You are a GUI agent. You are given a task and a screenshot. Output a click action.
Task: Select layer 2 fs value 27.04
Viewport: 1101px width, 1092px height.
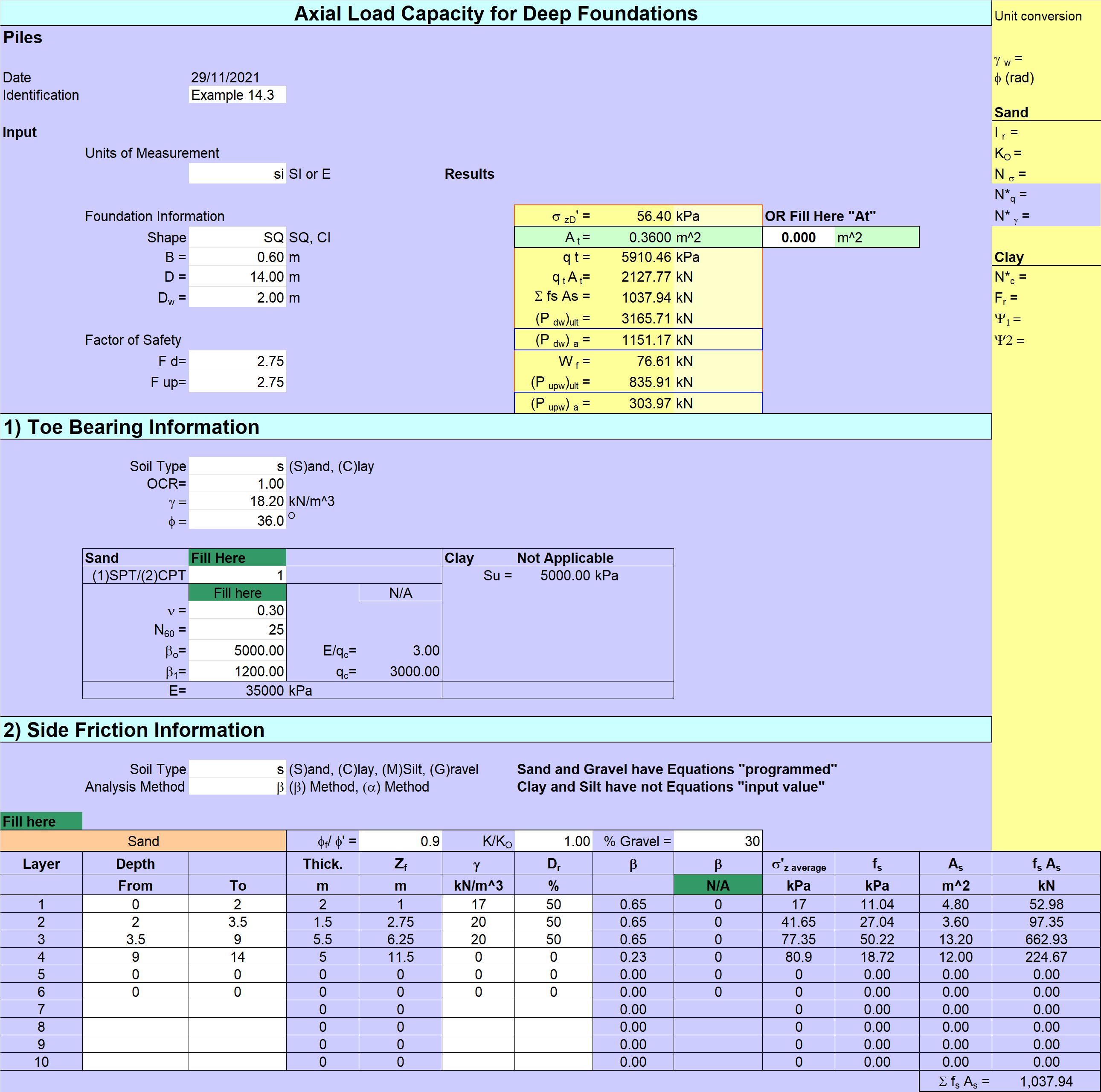(877, 922)
